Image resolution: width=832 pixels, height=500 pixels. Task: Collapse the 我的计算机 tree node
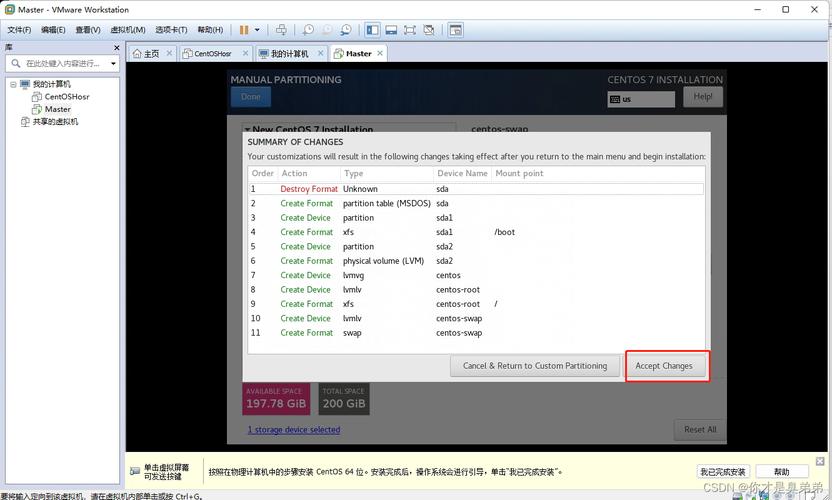coord(13,84)
